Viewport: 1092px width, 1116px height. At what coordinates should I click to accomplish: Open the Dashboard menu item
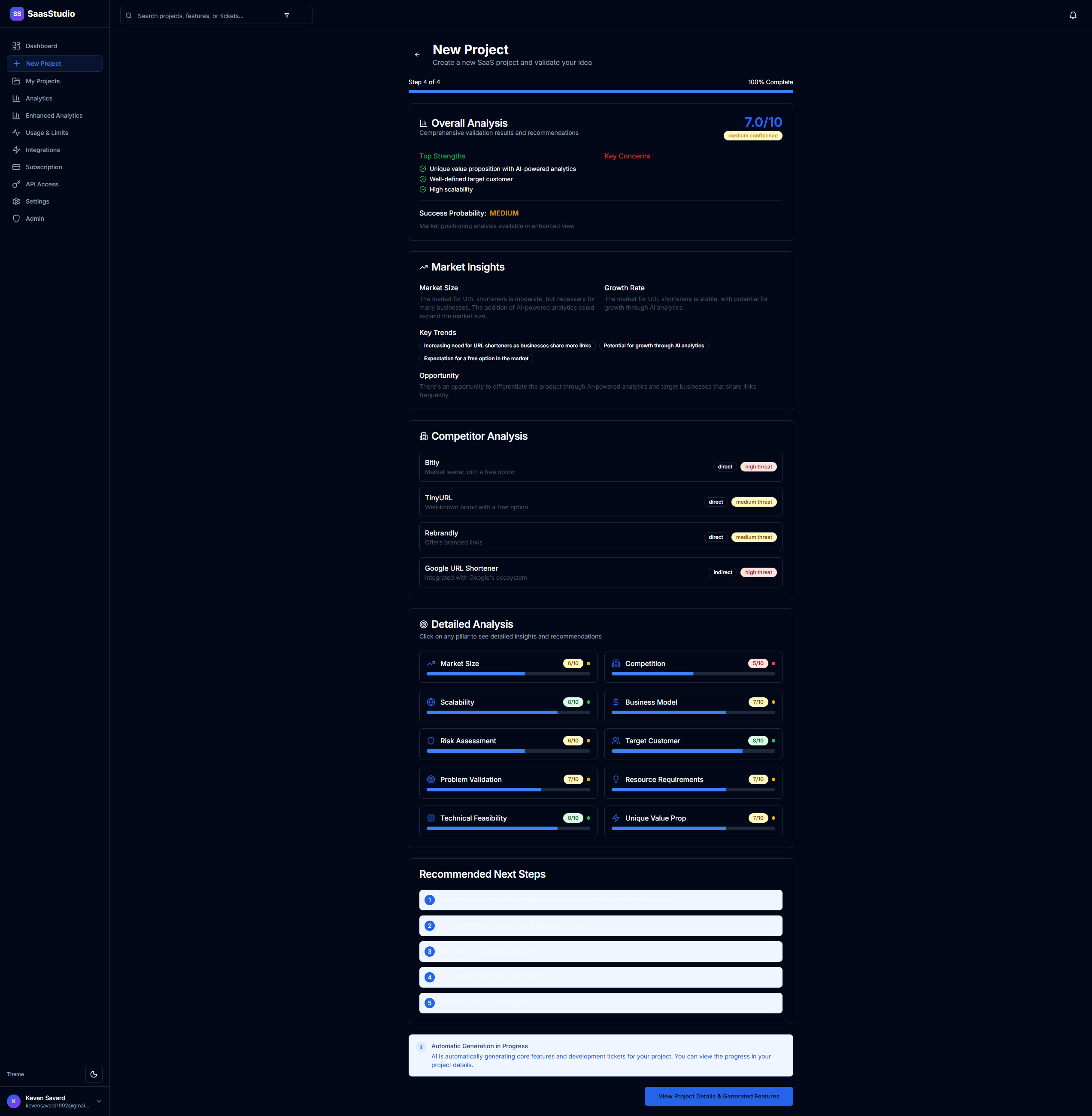pos(41,46)
